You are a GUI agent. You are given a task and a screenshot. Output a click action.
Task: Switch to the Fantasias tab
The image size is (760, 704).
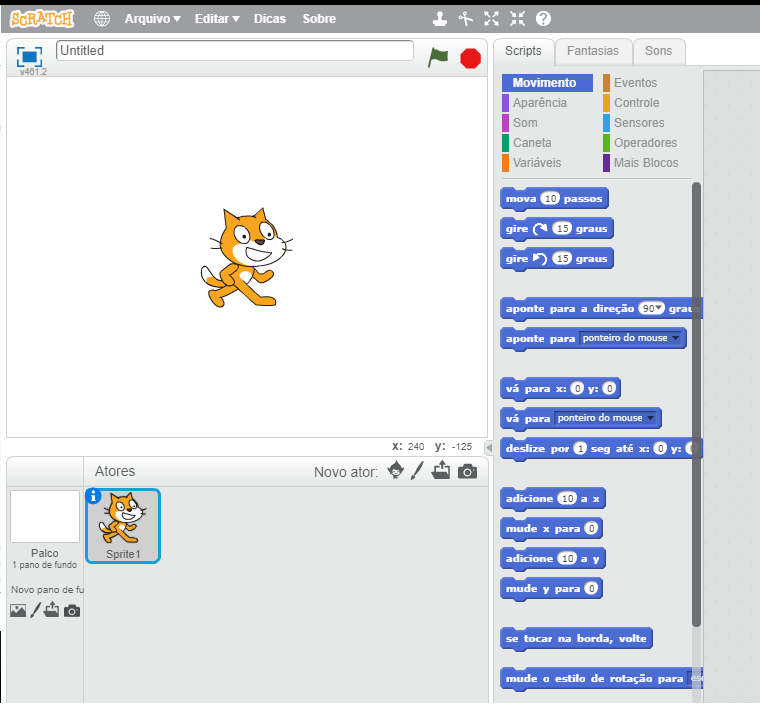pyautogui.click(x=592, y=51)
